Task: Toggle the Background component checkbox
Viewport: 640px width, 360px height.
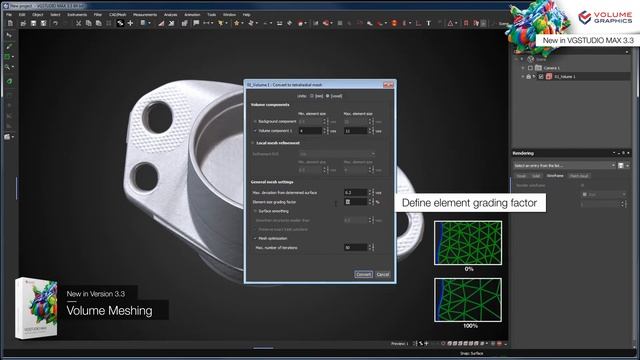Action: [x=256, y=122]
